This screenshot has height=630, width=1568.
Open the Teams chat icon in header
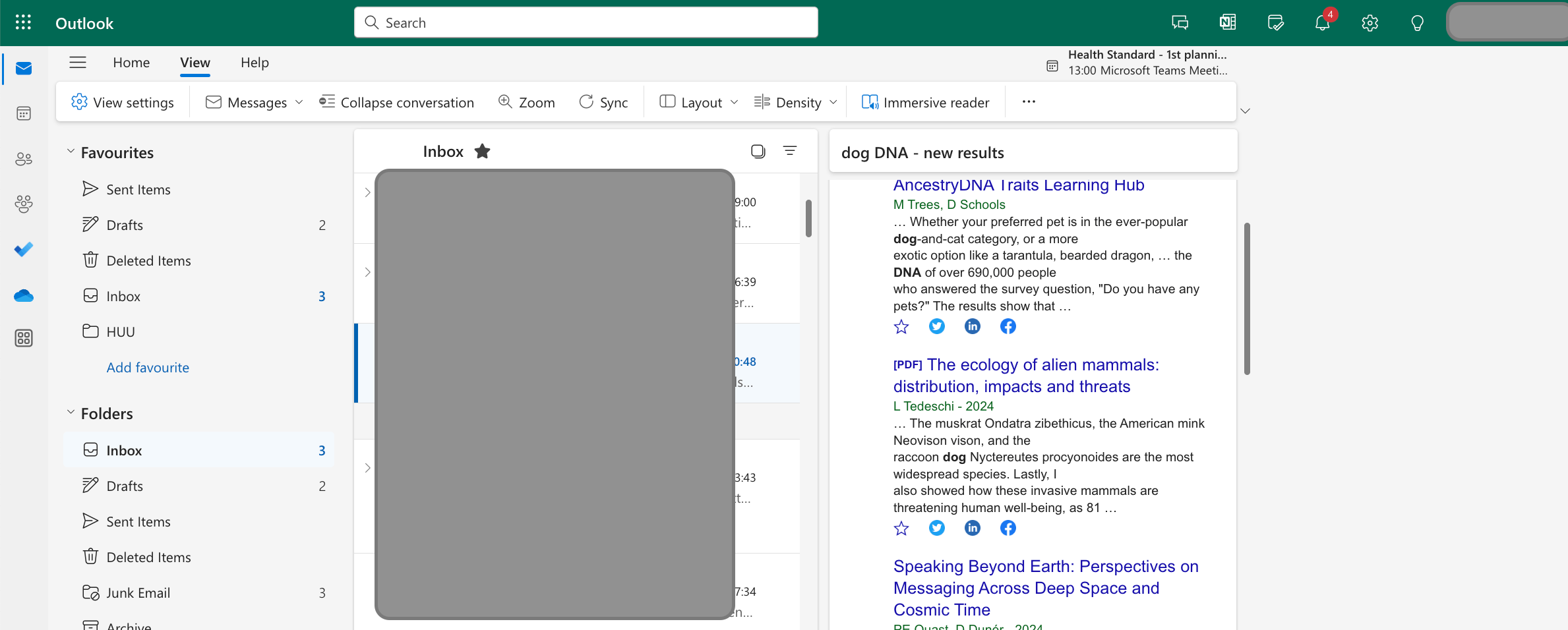[1180, 22]
